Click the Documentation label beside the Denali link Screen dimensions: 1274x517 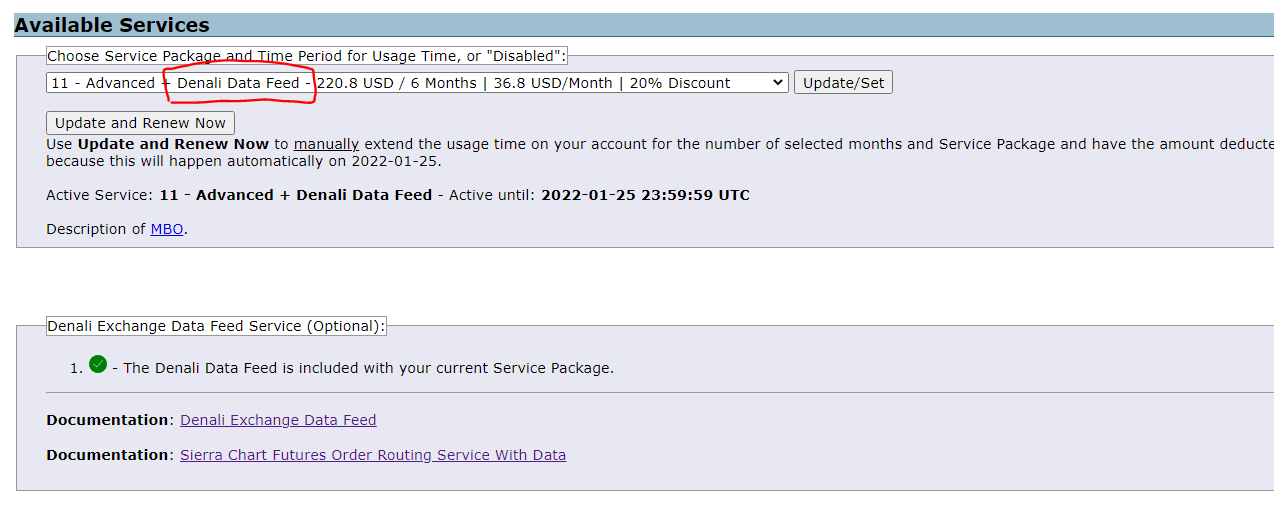point(107,420)
